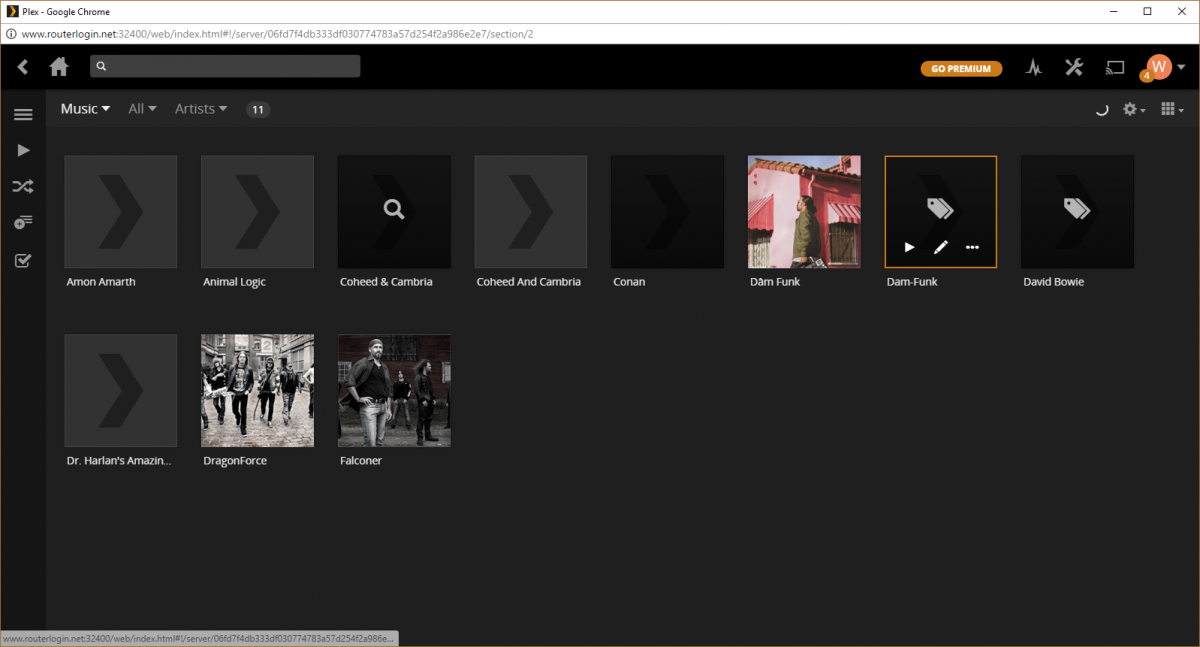Click the sidebar play all icon

pos(23,150)
